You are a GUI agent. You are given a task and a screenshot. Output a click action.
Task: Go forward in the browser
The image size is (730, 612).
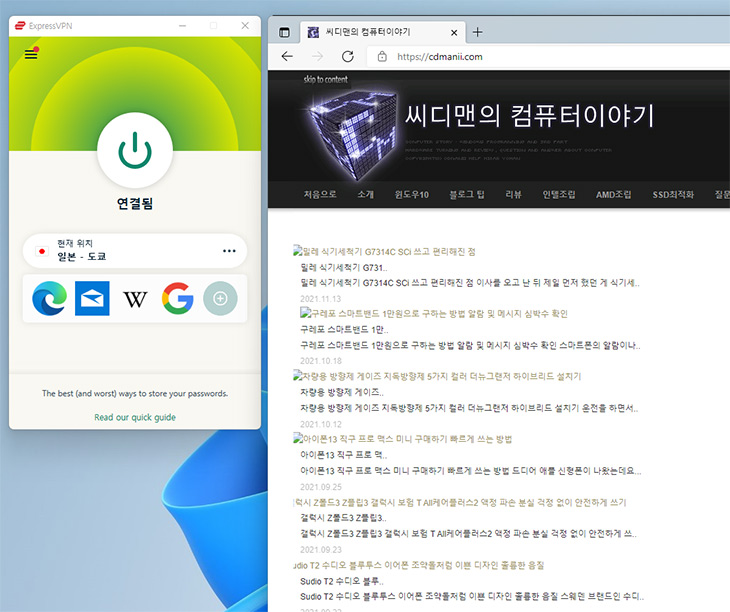tap(318, 57)
